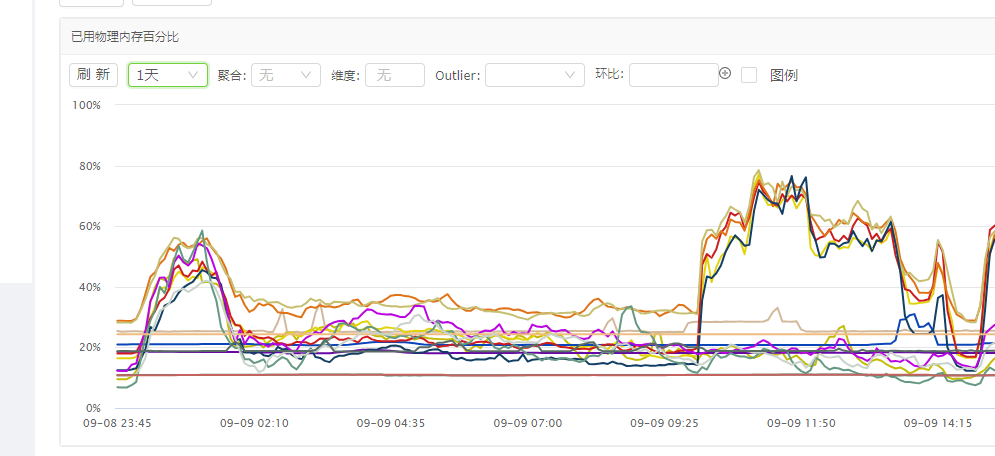The height and width of the screenshot is (456, 995).
Task: Select the 09-09 07:00 time label
Action: click(528, 423)
